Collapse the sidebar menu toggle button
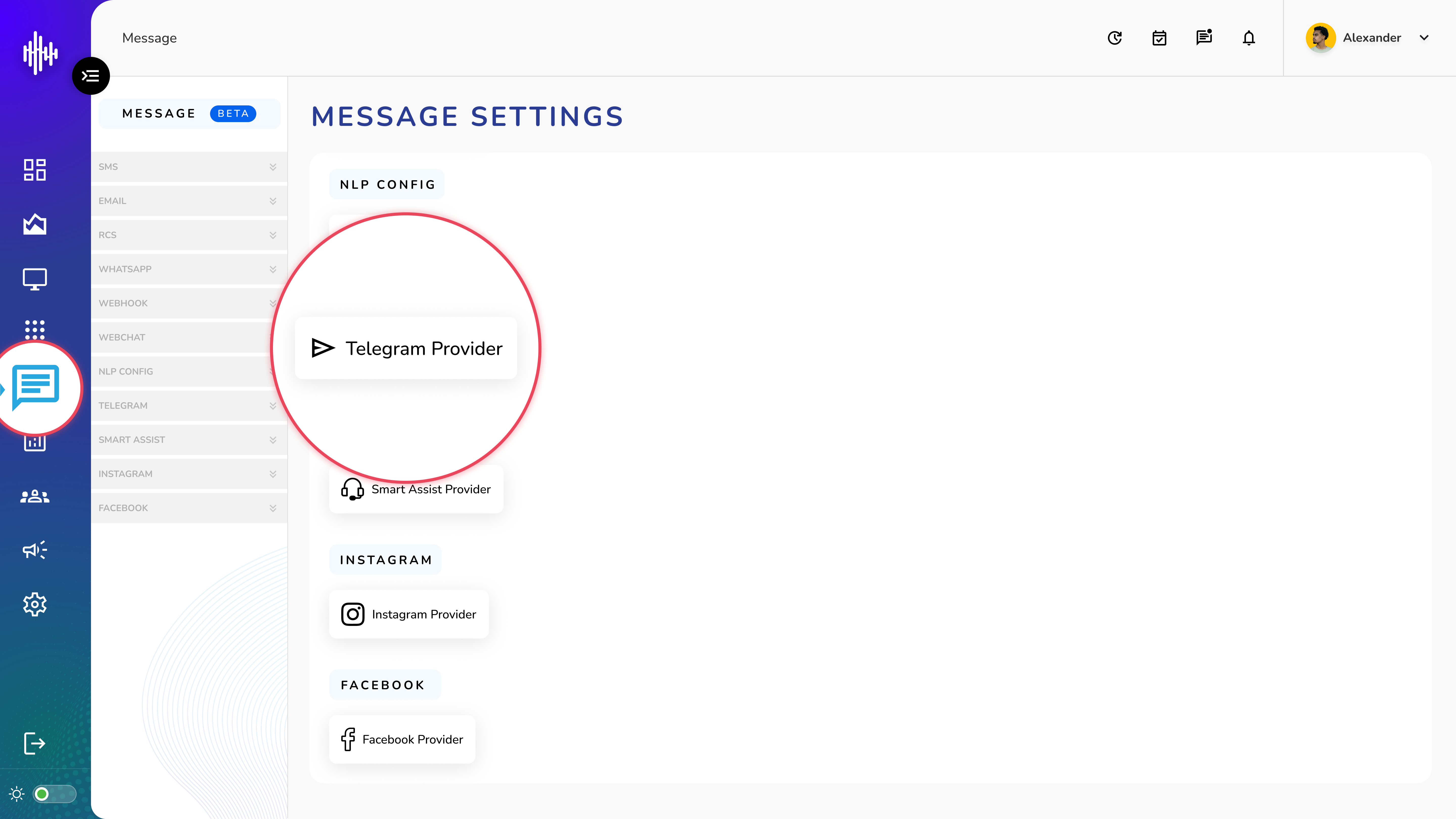Viewport: 1456px width, 819px height. pyautogui.click(x=90, y=76)
